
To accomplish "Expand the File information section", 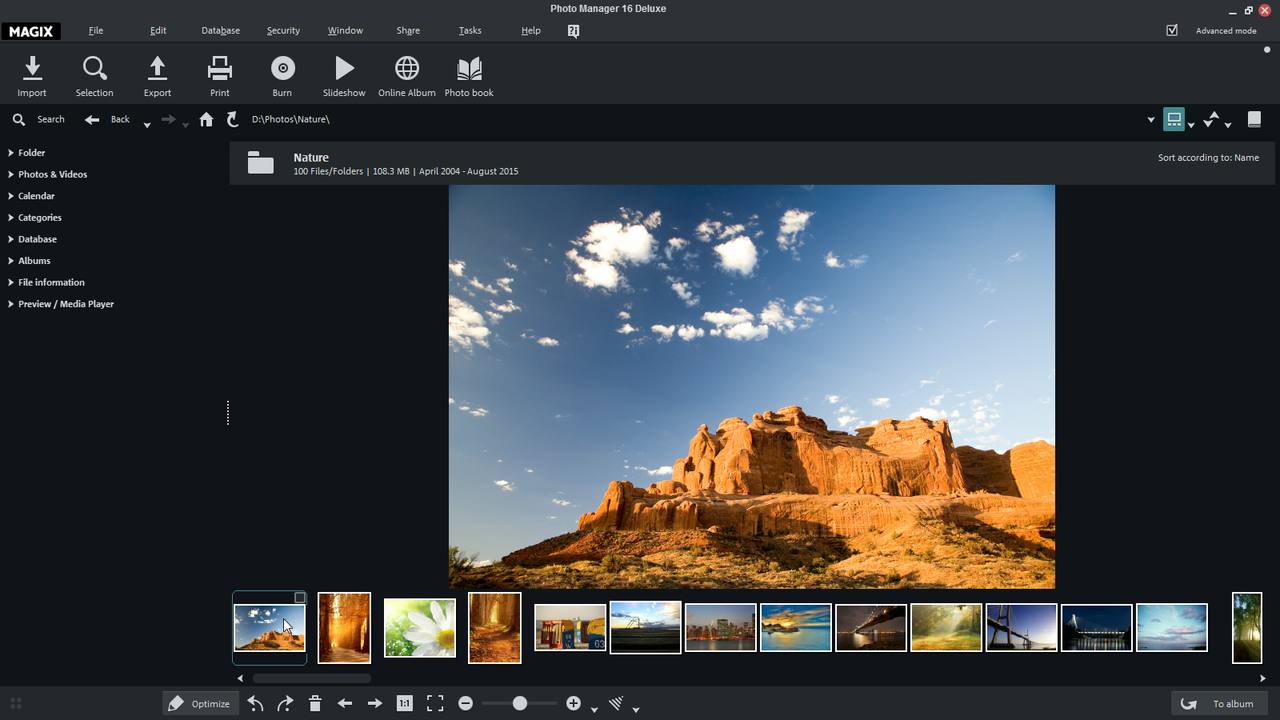I will tap(51, 282).
